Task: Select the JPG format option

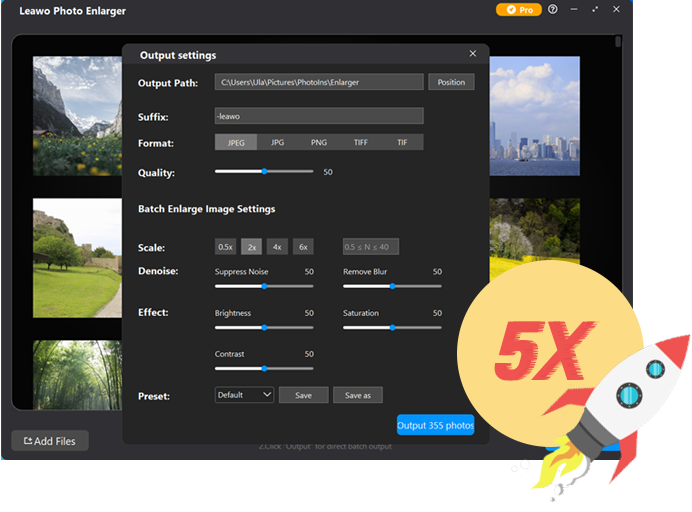Action: coord(277,143)
